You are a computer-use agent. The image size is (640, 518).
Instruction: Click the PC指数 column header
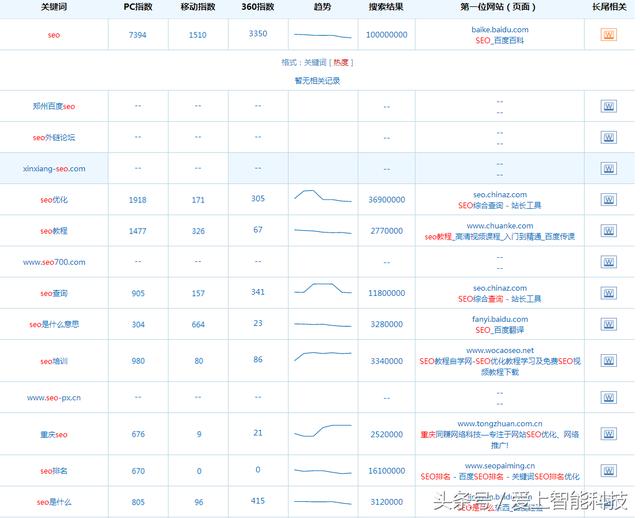[138, 7]
